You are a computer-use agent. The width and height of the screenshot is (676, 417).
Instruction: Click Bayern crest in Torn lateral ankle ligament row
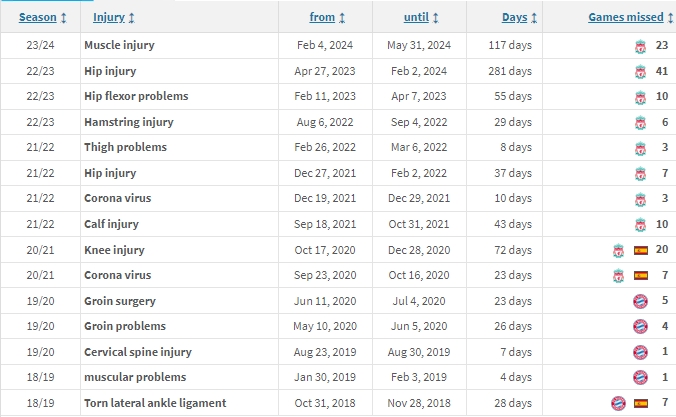619,404
